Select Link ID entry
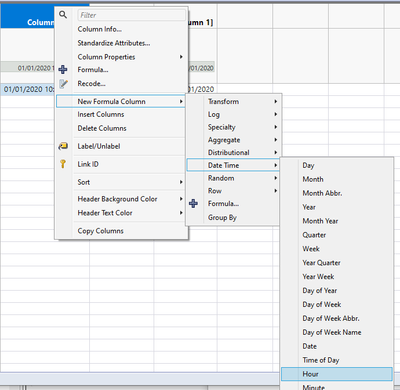Screen dimensions: 400x390 coord(88,164)
